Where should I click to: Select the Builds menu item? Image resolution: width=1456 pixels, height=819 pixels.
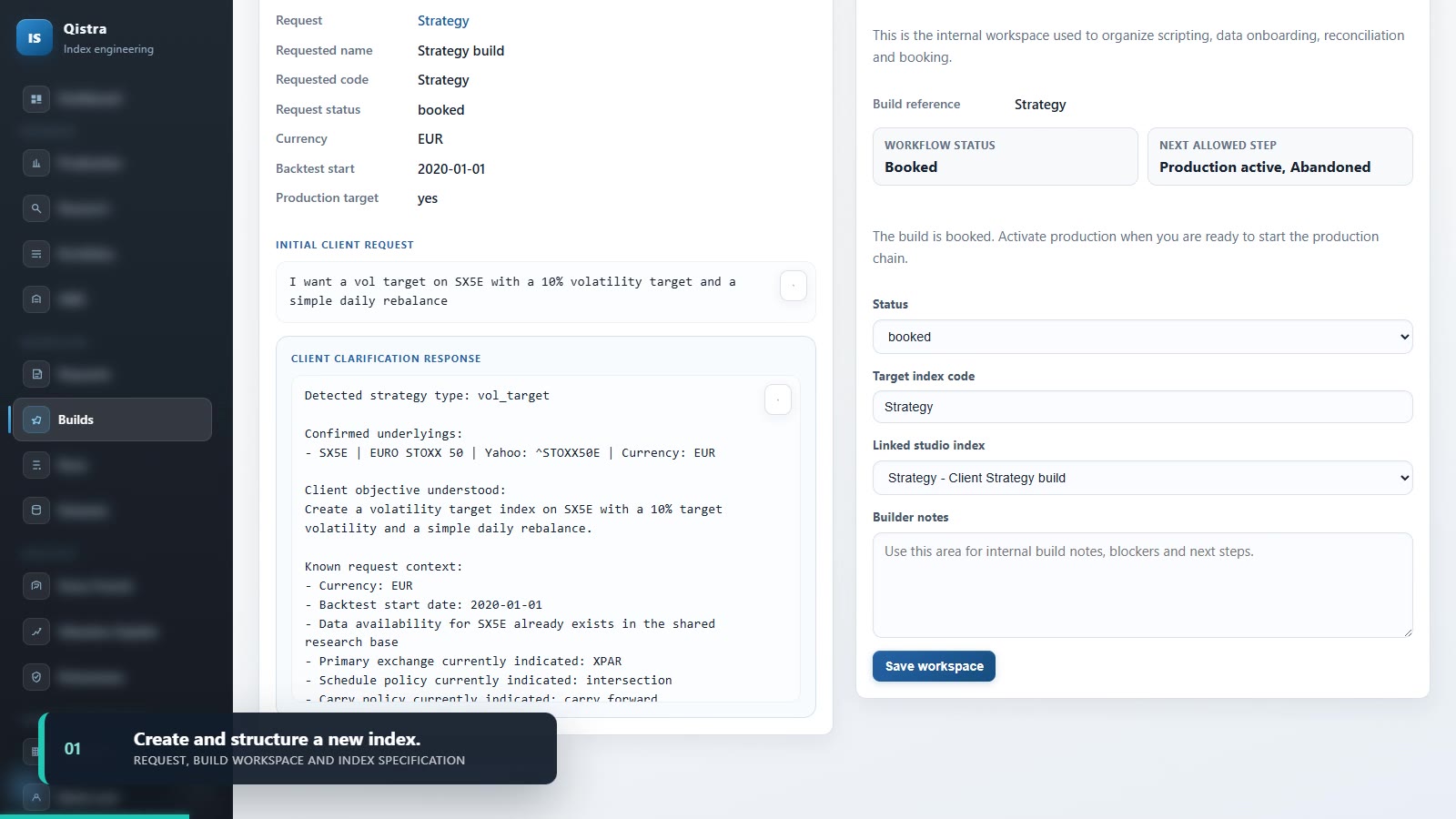(x=113, y=420)
